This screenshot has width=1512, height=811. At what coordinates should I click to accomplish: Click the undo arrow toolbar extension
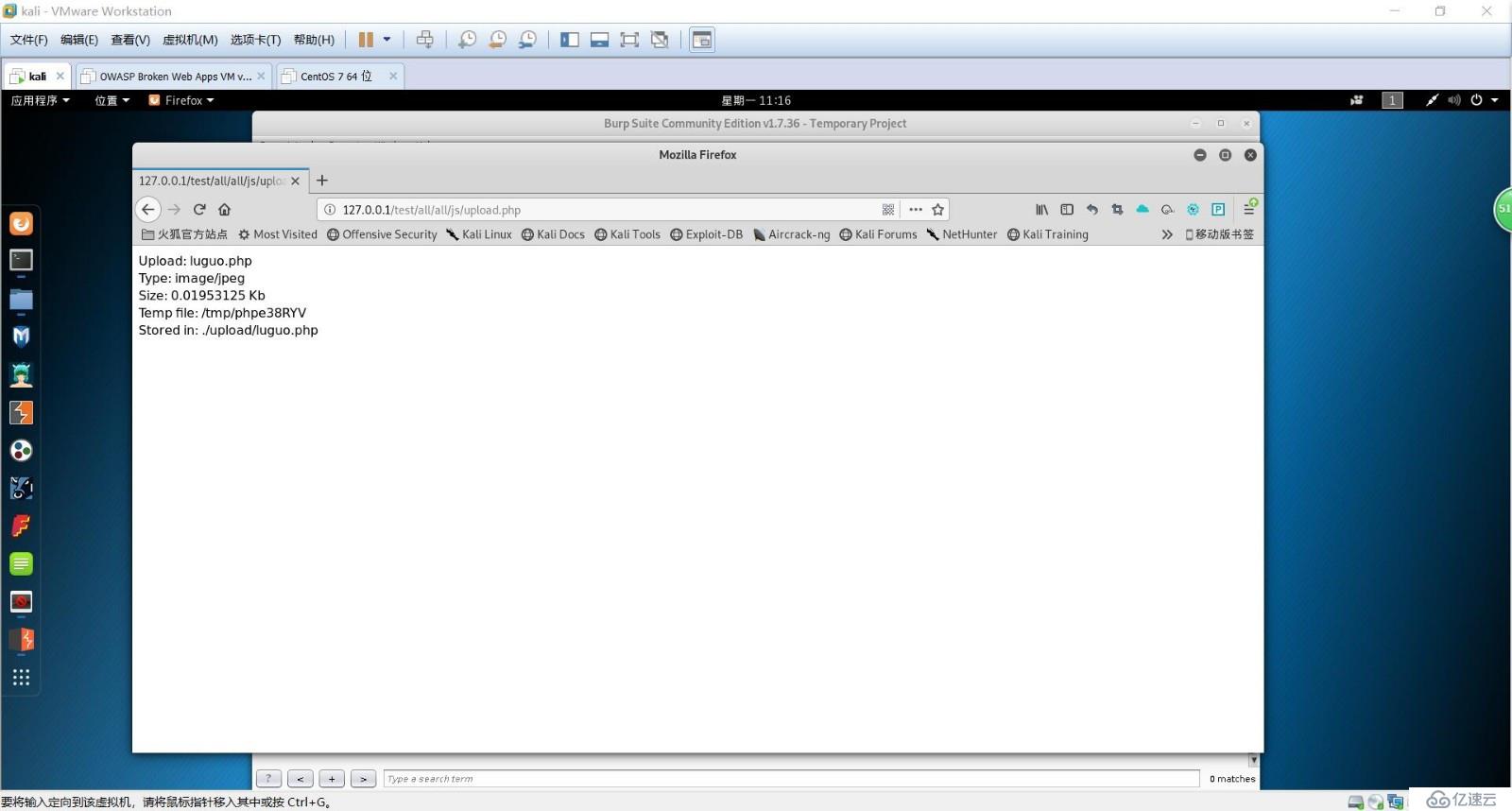[1092, 210]
